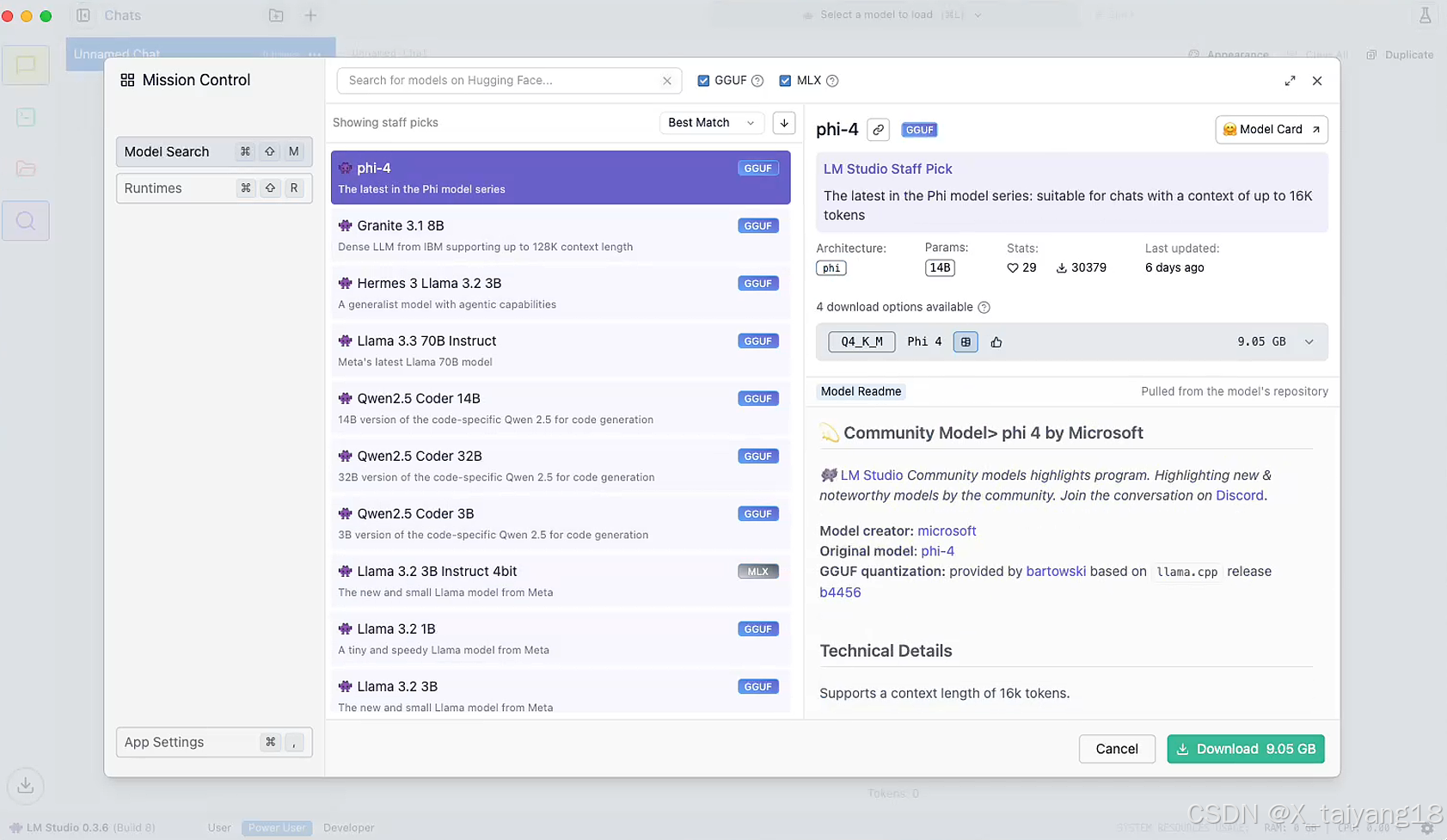Close the Mission Control dialog

pos(1317,81)
